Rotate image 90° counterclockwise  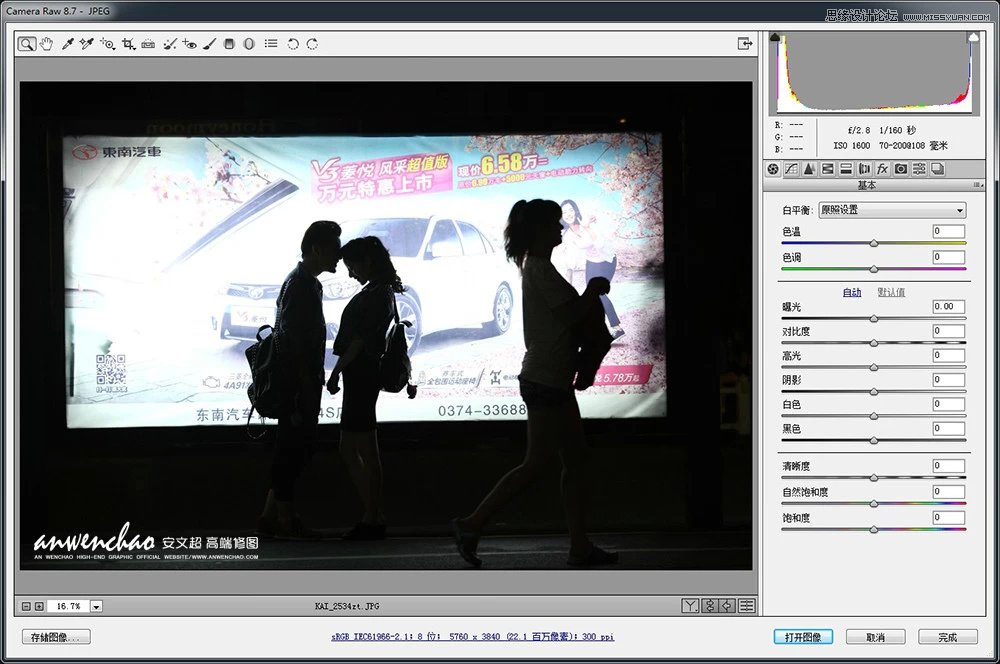293,44
